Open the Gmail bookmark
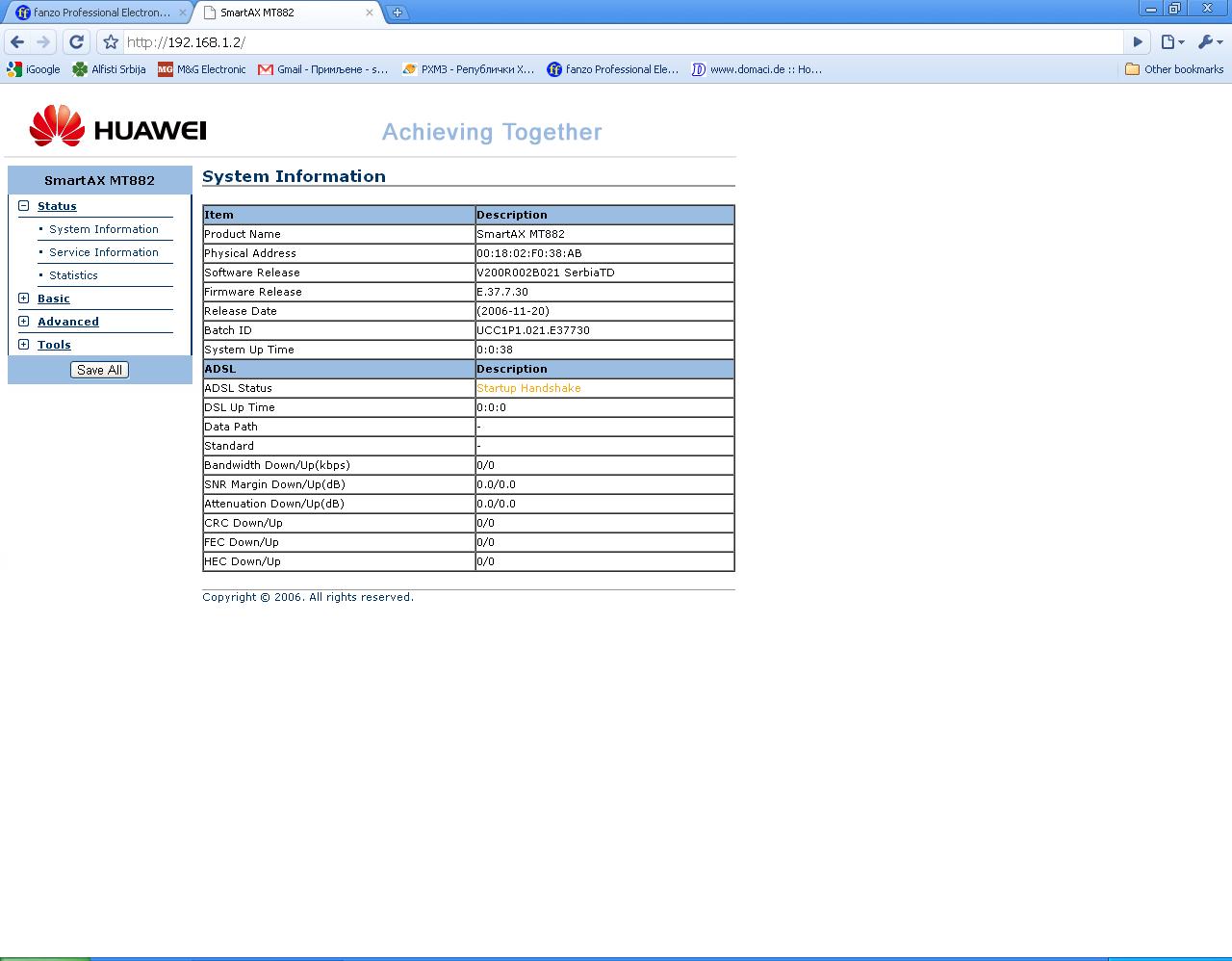 coord(323,69)
